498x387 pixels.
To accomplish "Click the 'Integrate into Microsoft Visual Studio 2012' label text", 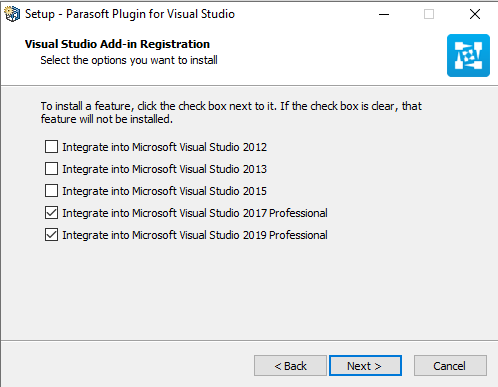I will point(165,147).
